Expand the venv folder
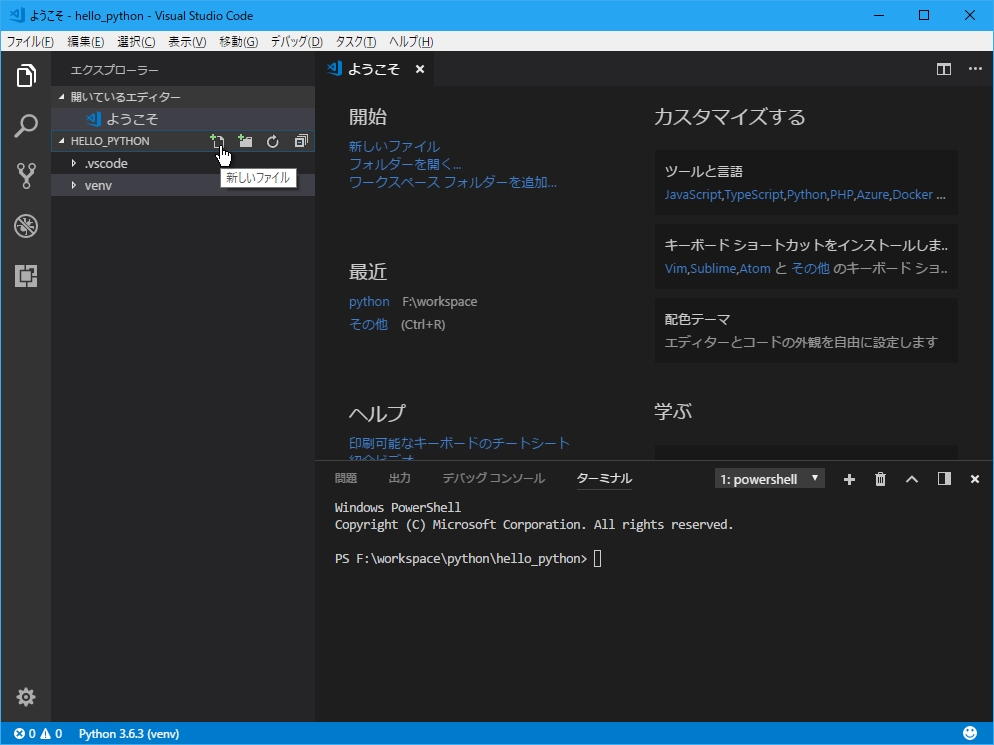 [x=183, y=186]
